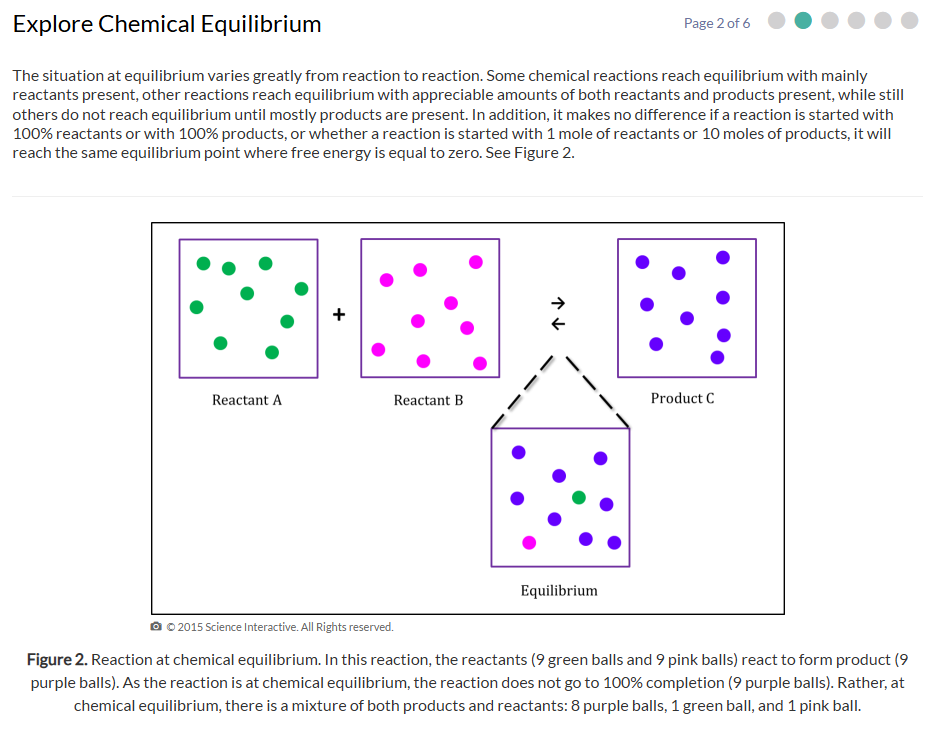Click the active page 2 dot
The height and width of the screenshot is (751, 952).
(803, 21)
